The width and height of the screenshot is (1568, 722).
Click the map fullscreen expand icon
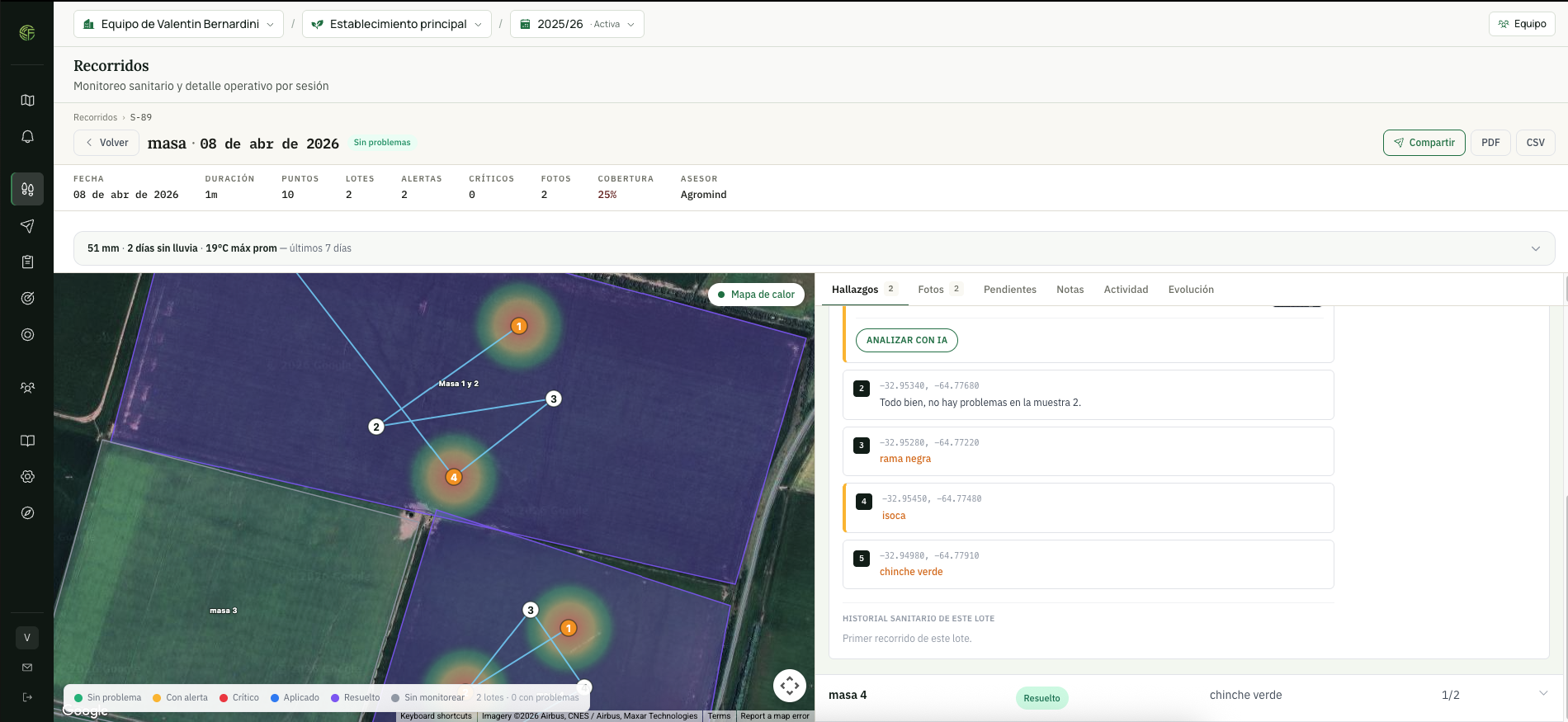790,686
